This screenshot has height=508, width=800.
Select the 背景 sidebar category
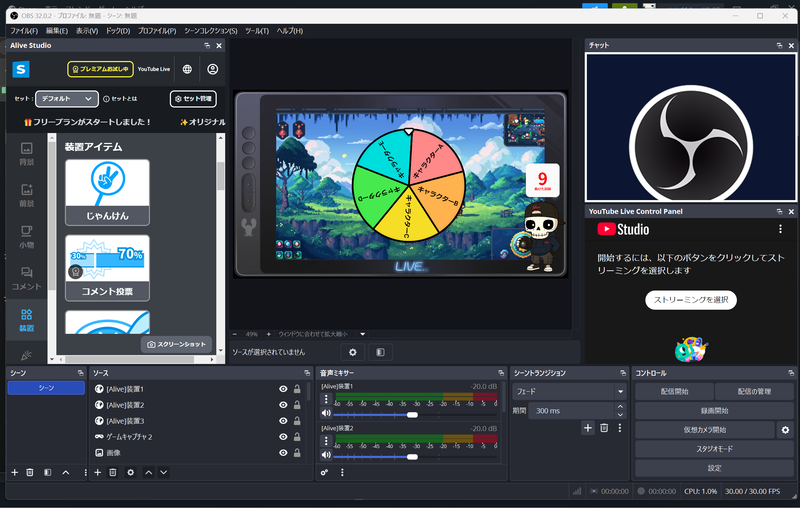pos(27,154)
